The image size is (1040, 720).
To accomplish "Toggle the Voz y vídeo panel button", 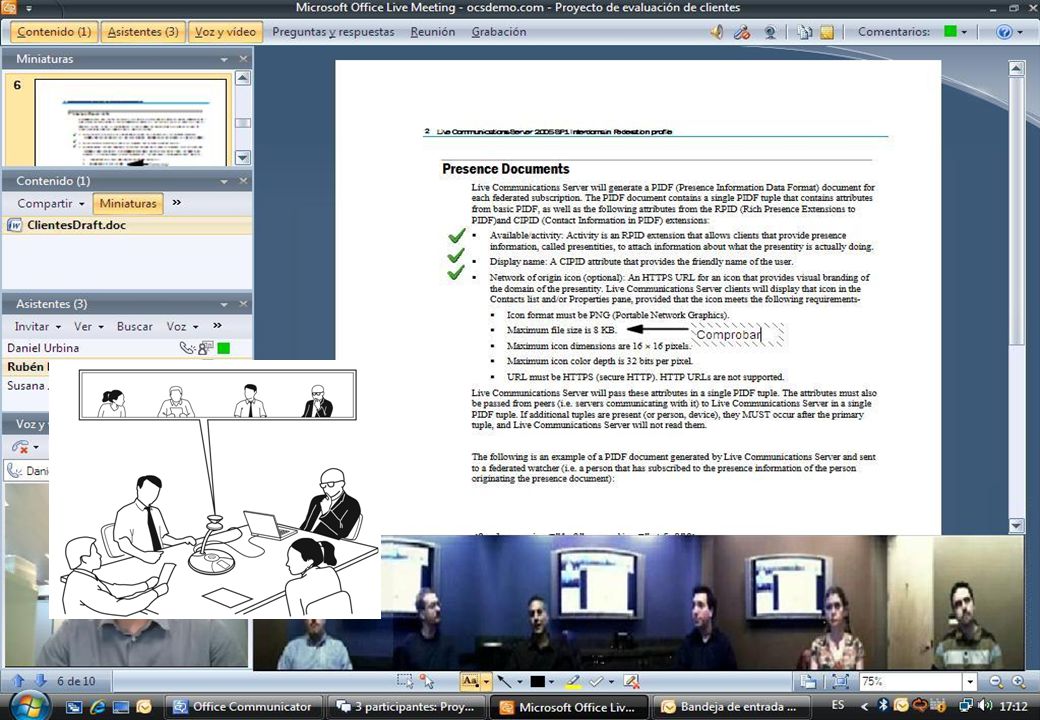I will click(225, 32).
